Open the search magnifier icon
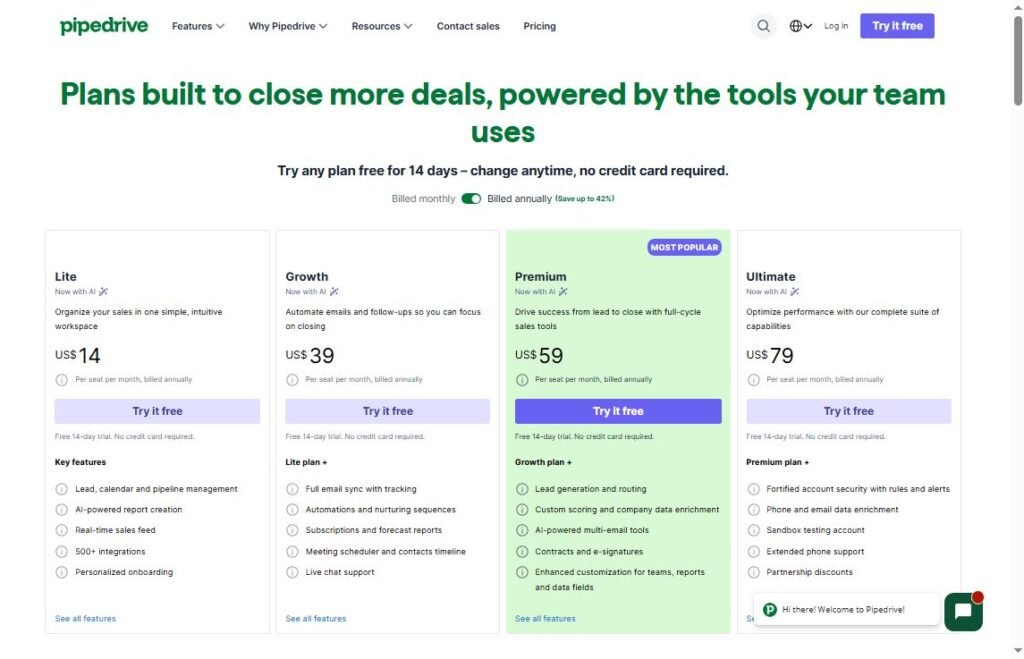The image size is (1024, 659). [x=763, y=25]
